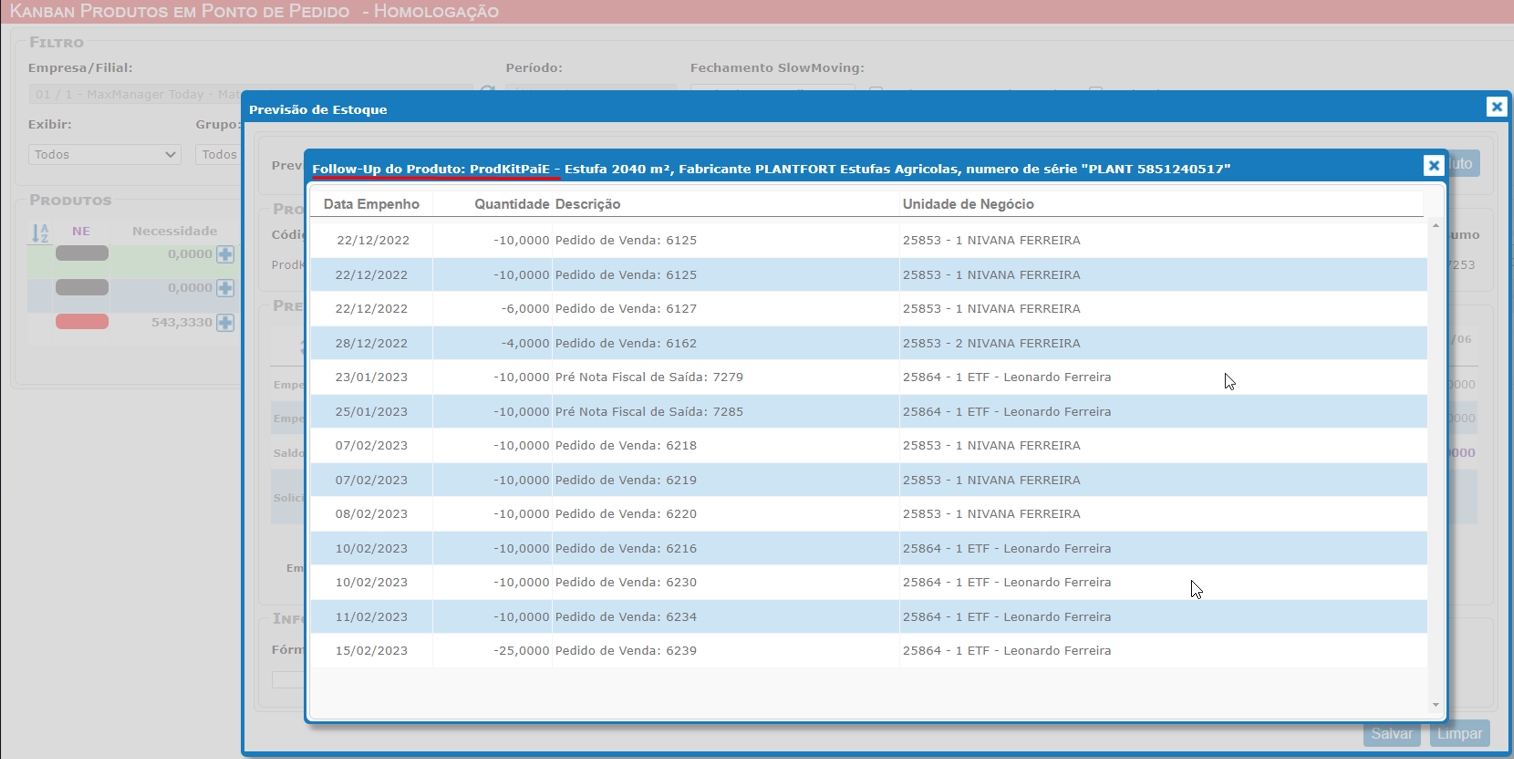Click the date 11/02/2023
The height and width of the screenshot is (759, 1514).
coord(372,617)
